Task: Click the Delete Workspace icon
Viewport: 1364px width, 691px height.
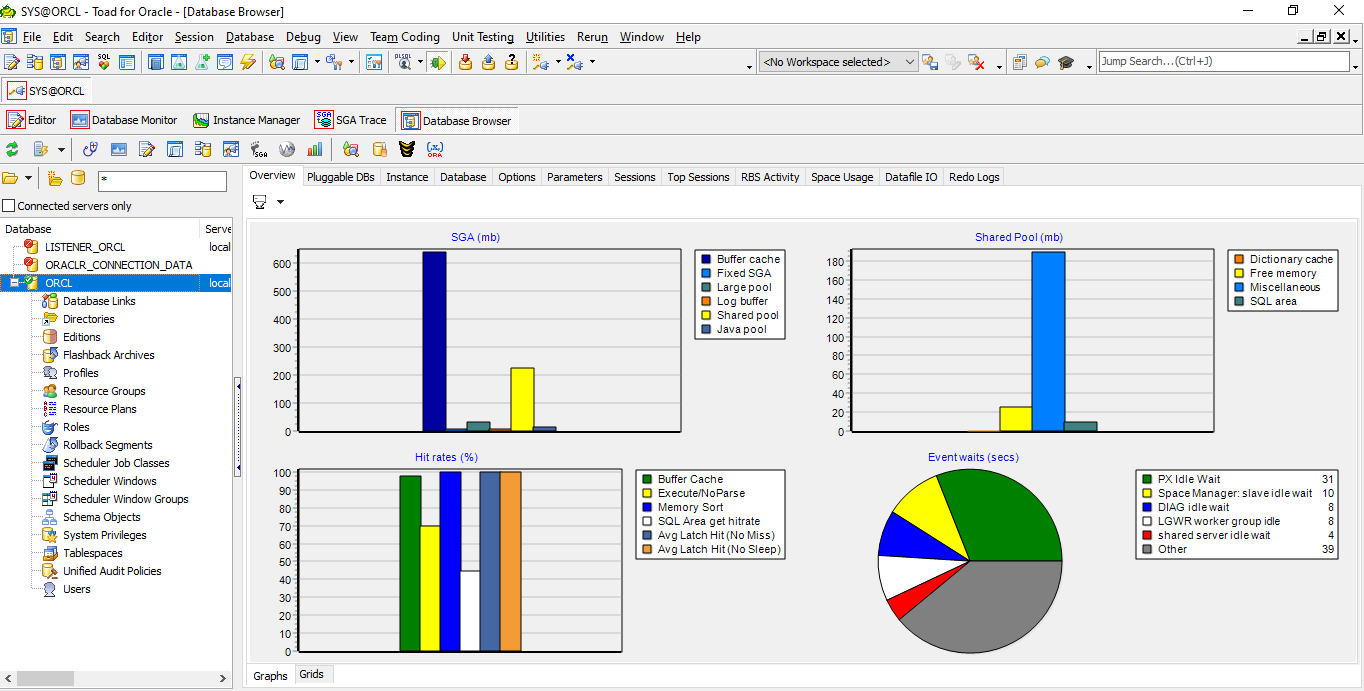Action: pos(976,62)
